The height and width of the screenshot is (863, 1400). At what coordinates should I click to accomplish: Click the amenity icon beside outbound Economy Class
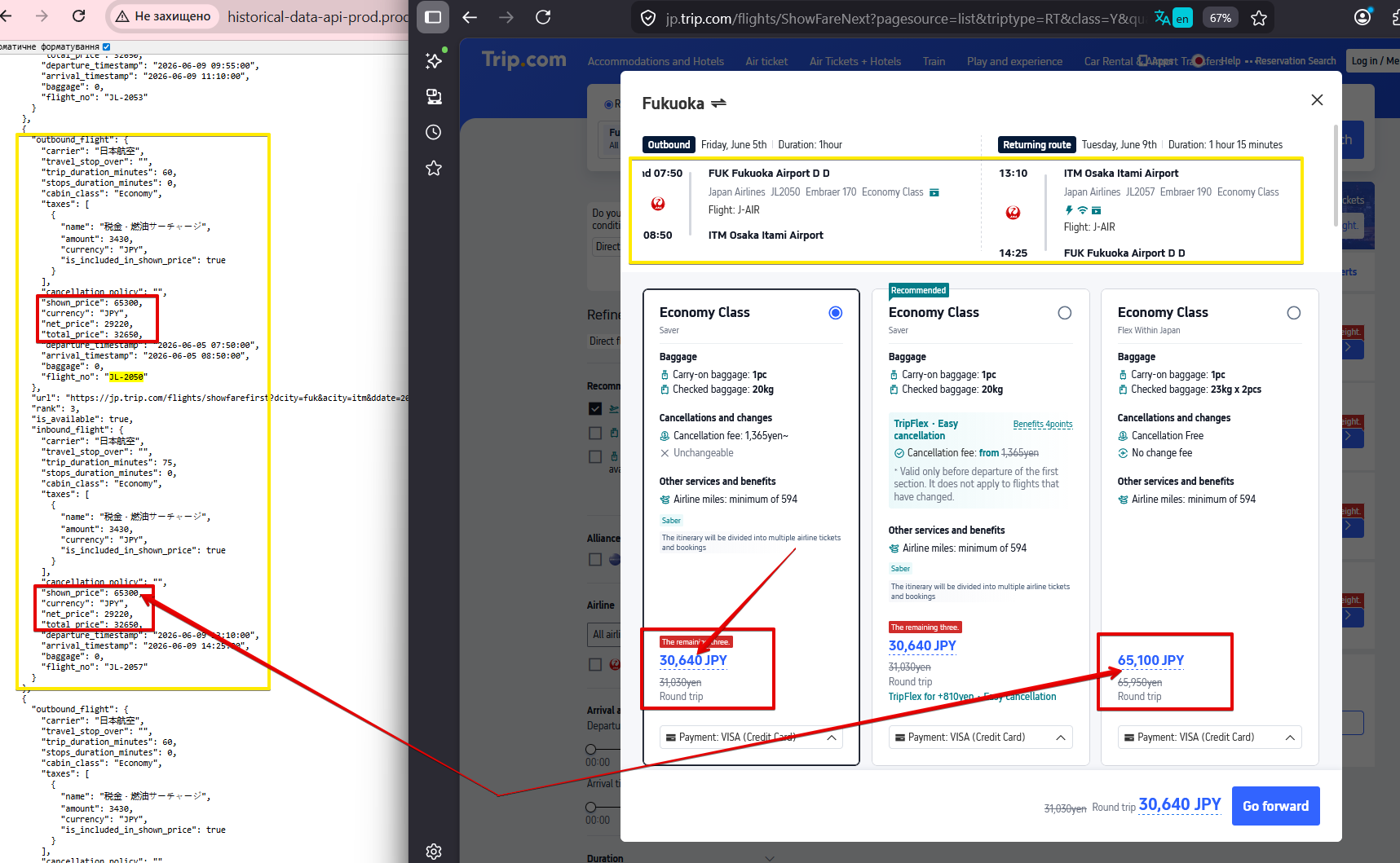[934, 192]
